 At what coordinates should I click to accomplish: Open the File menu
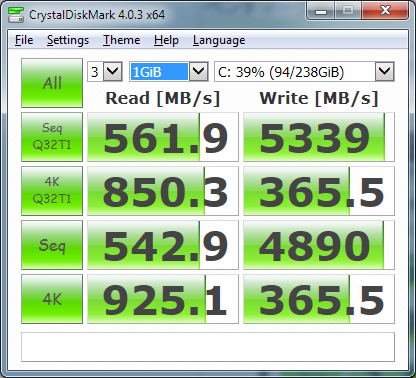24,40
